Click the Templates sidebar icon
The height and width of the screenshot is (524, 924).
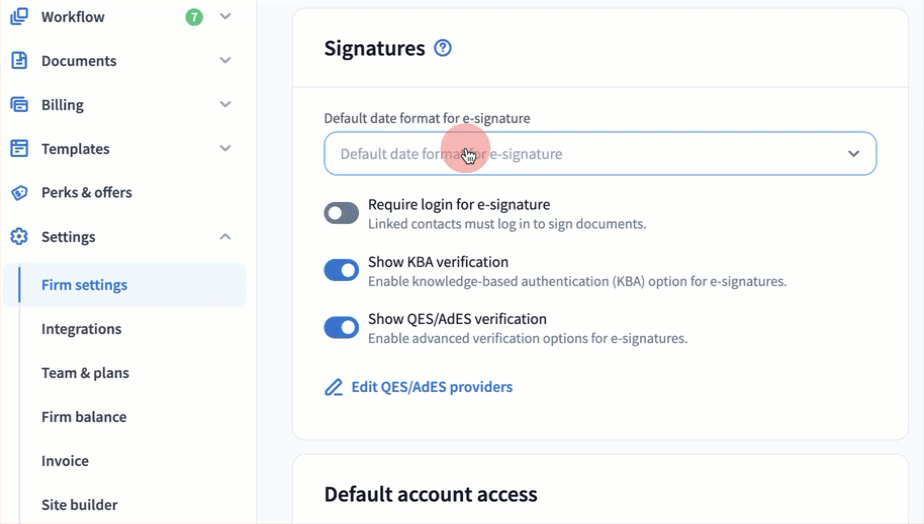(19, 148)
